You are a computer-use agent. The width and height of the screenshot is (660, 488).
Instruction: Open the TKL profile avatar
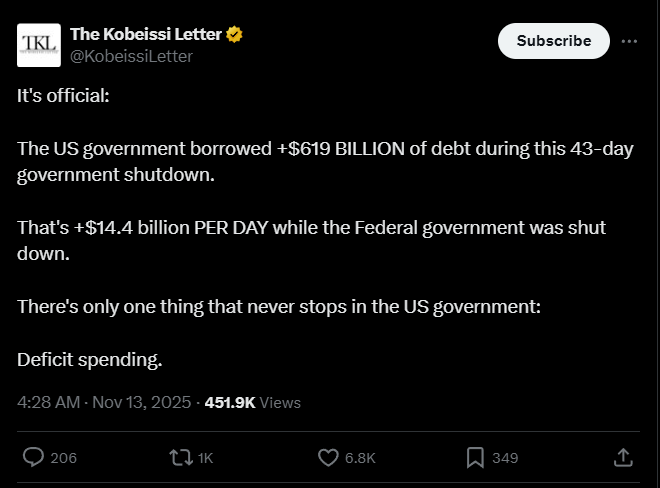(x=38, y=44)
